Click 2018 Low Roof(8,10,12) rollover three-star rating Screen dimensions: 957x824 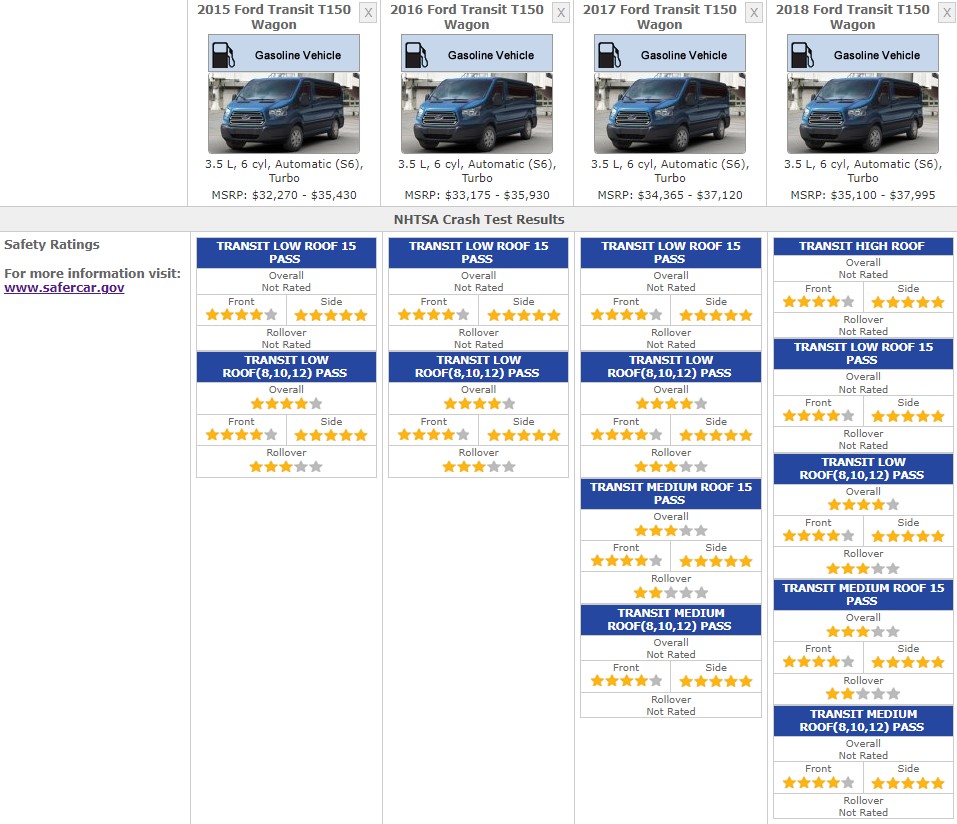point(862,569)
